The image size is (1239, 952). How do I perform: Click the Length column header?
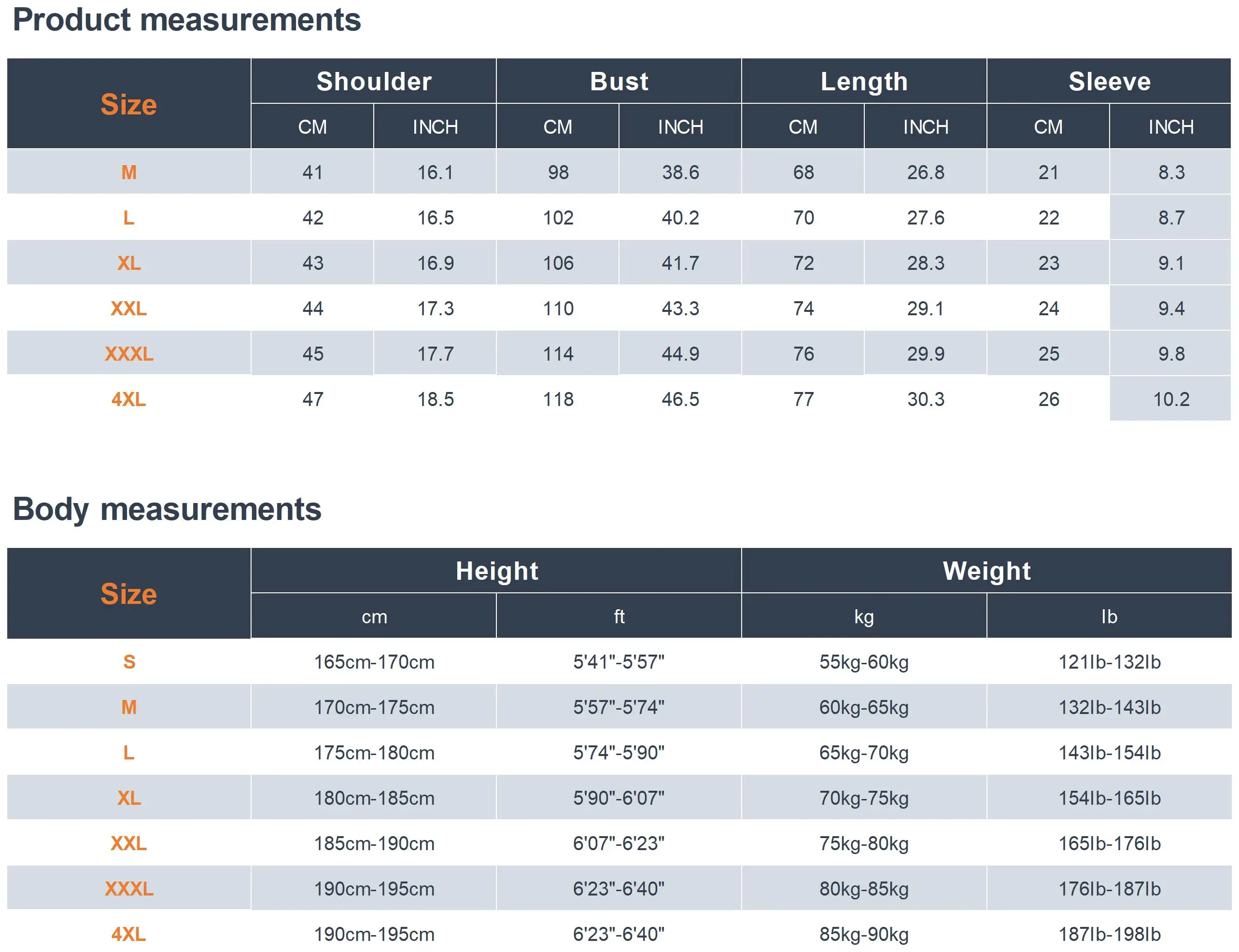click(864, 81)
